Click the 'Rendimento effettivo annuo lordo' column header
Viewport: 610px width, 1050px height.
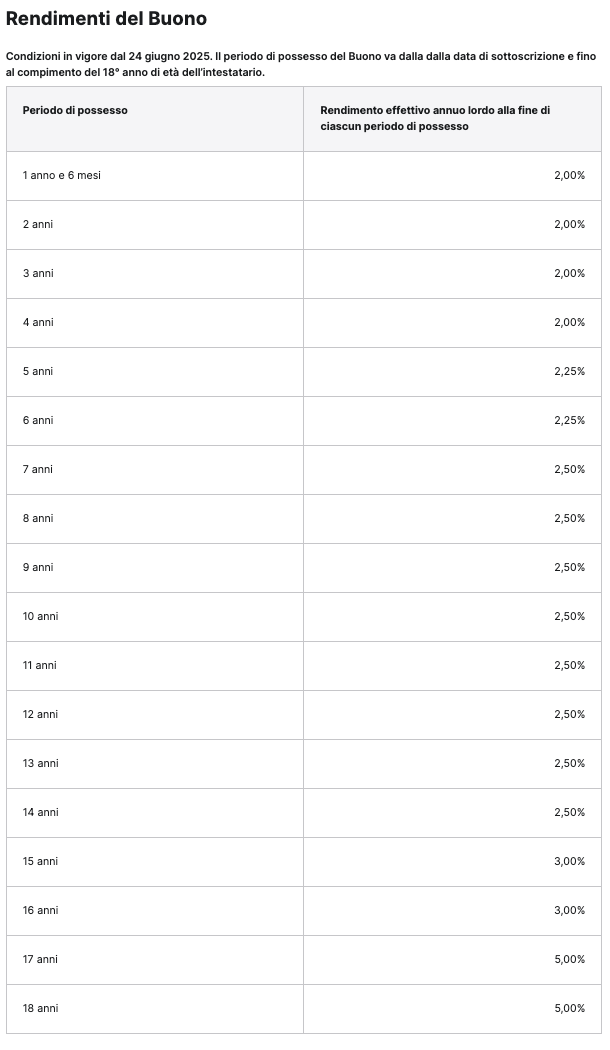click(x=435, y=118)
